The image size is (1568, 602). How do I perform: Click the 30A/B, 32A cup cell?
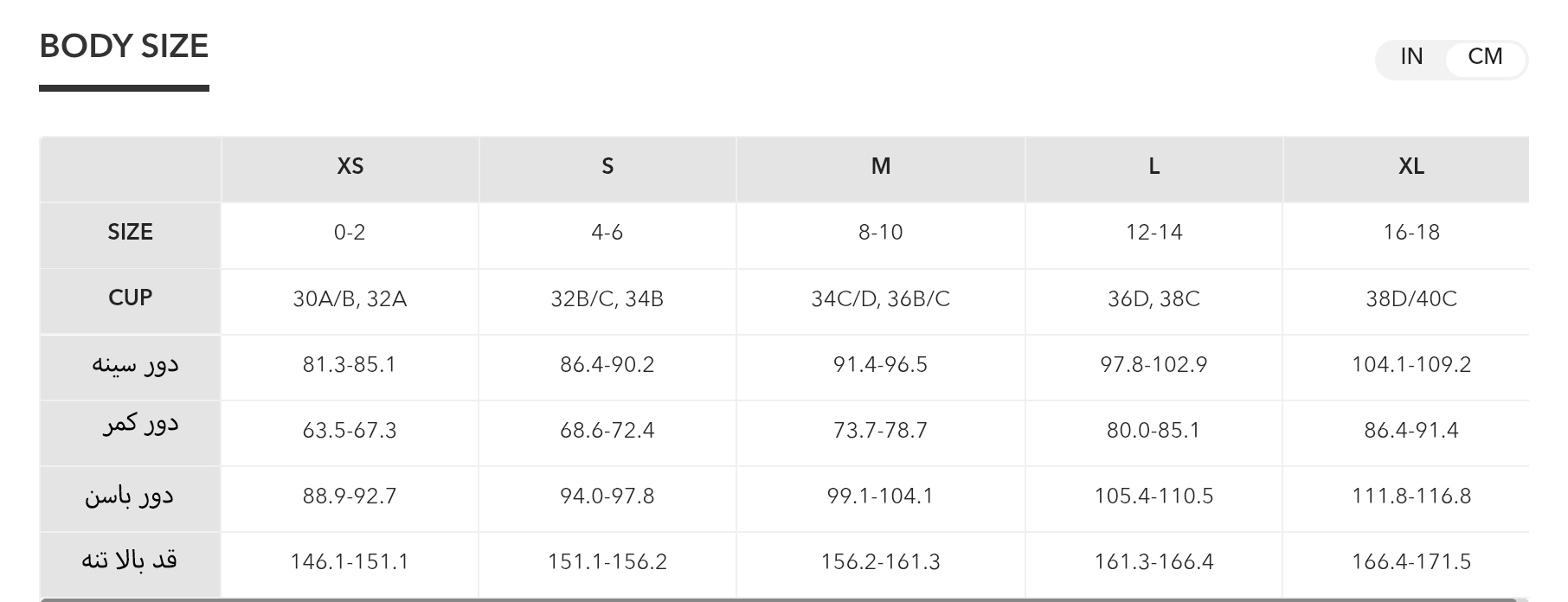pyautogui.click(x=350, y=299)
